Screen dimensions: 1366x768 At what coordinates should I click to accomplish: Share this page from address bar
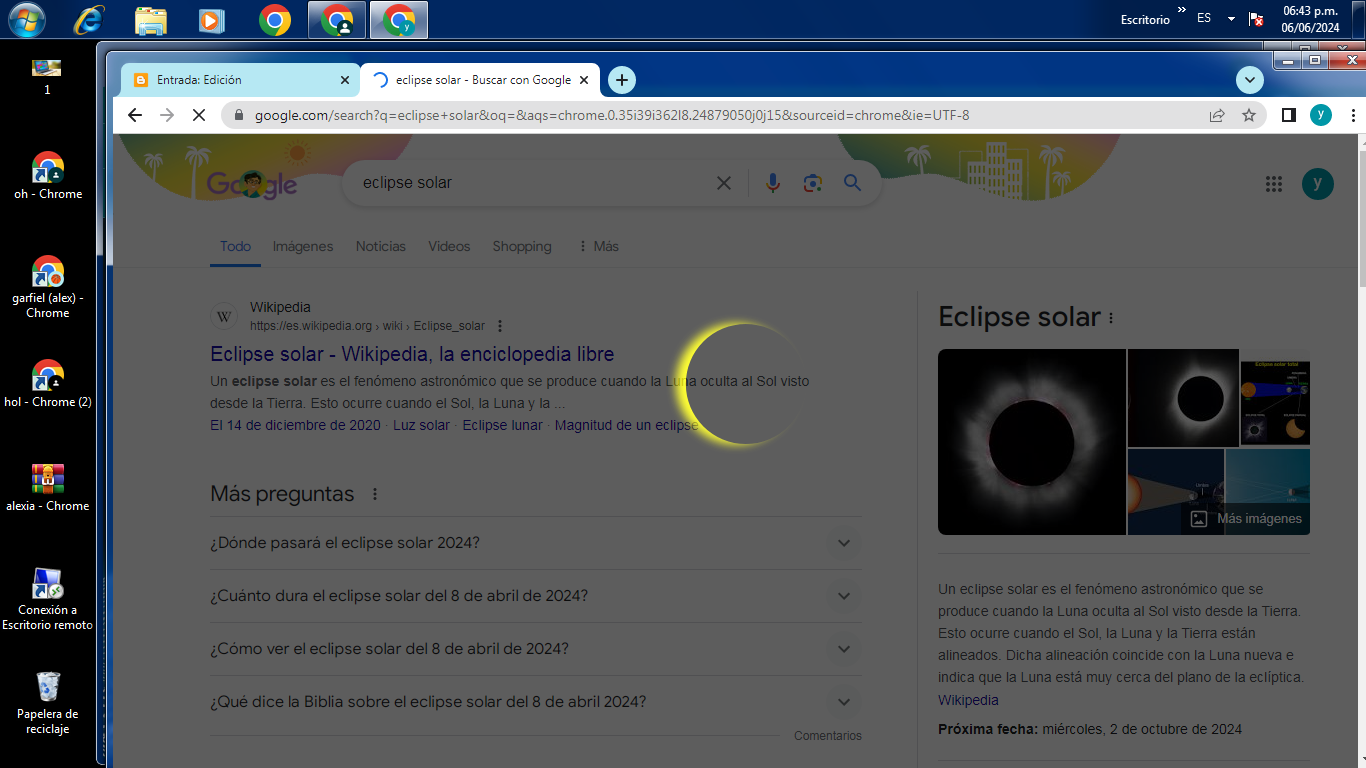[x=1217, y=115]
